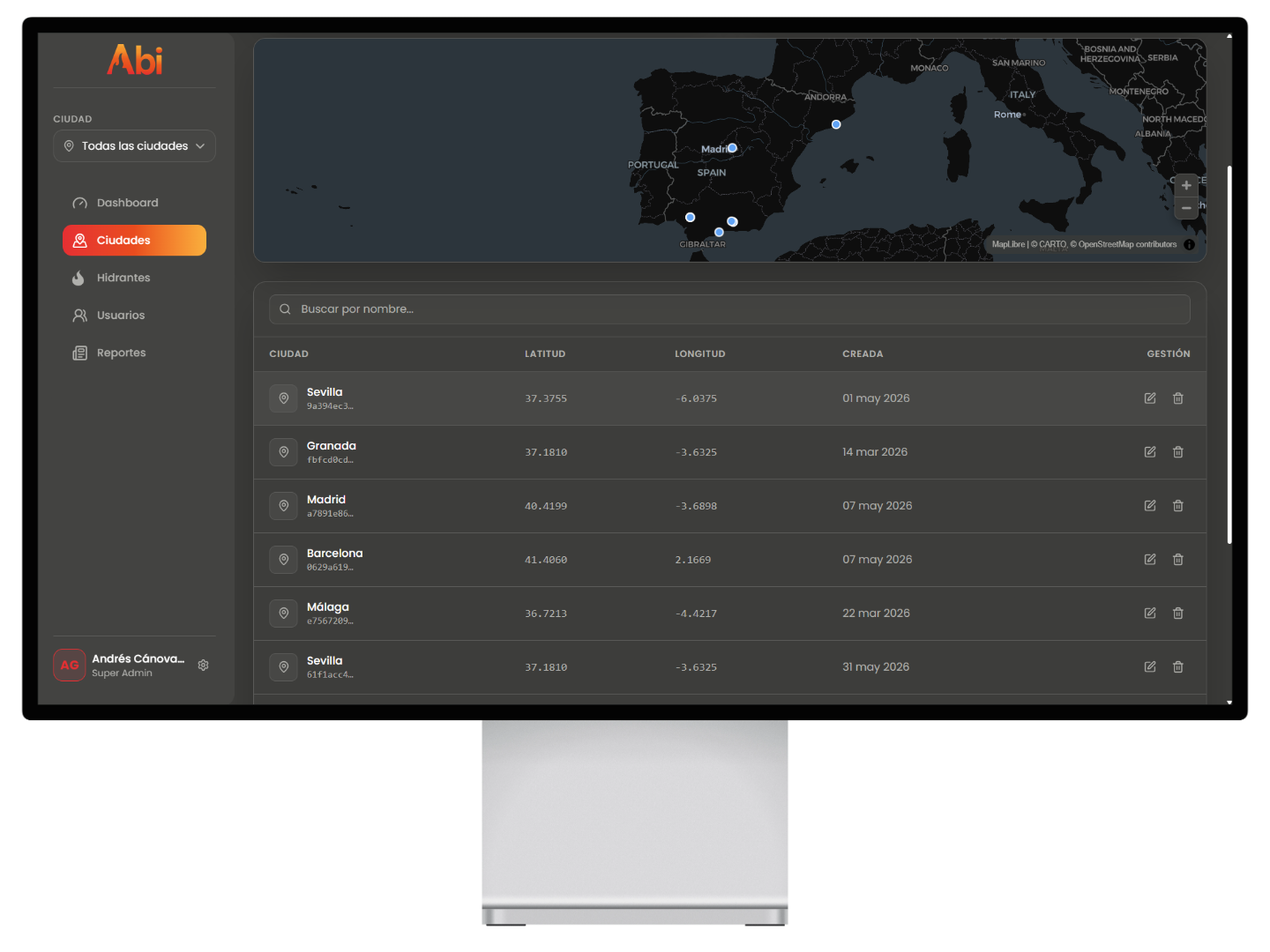This screenshot has width=1270, height=952.
Task: Open the Todas las ciudades city dropdown
Action: (x=134, y=146)
